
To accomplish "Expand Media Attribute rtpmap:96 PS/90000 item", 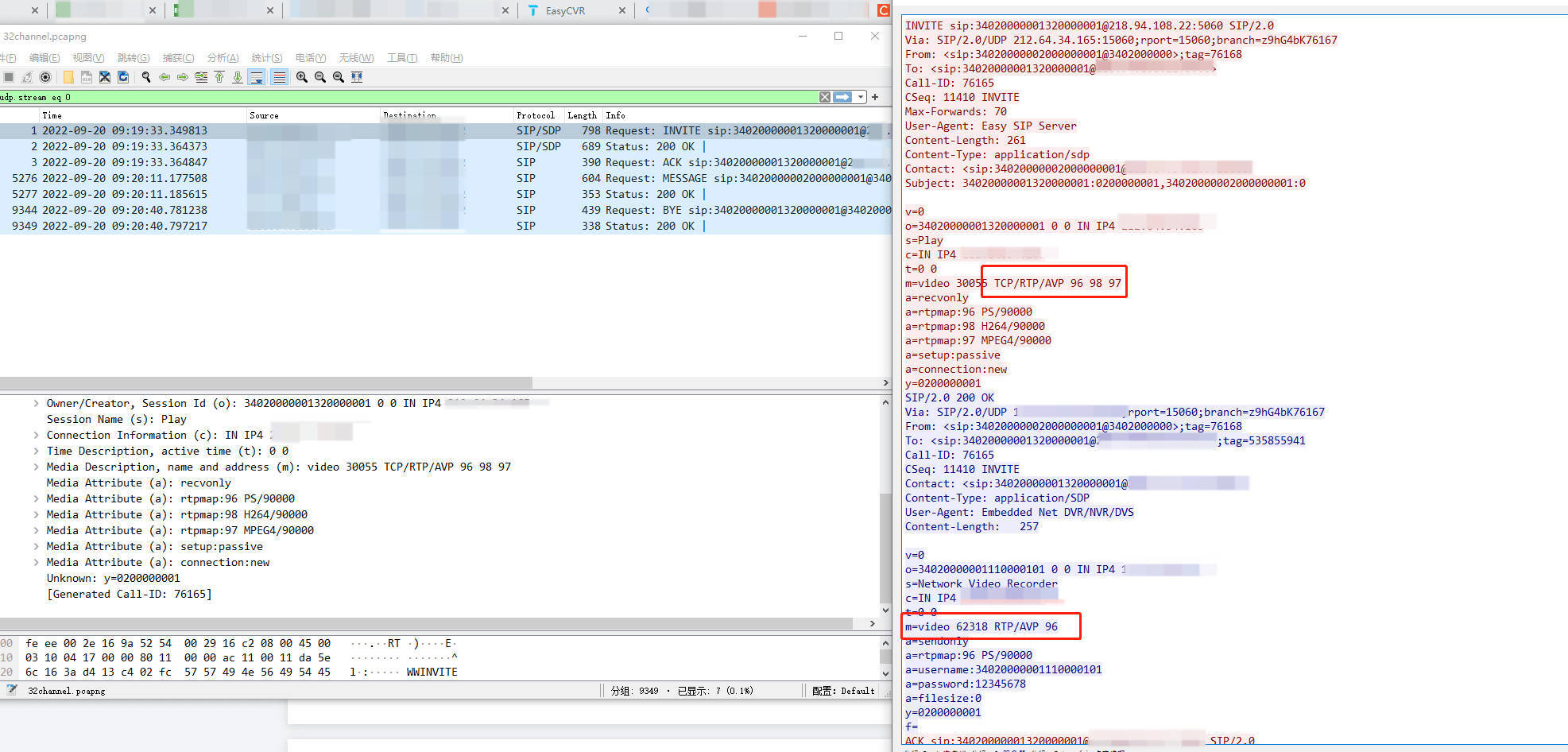I will coord(36,498).
